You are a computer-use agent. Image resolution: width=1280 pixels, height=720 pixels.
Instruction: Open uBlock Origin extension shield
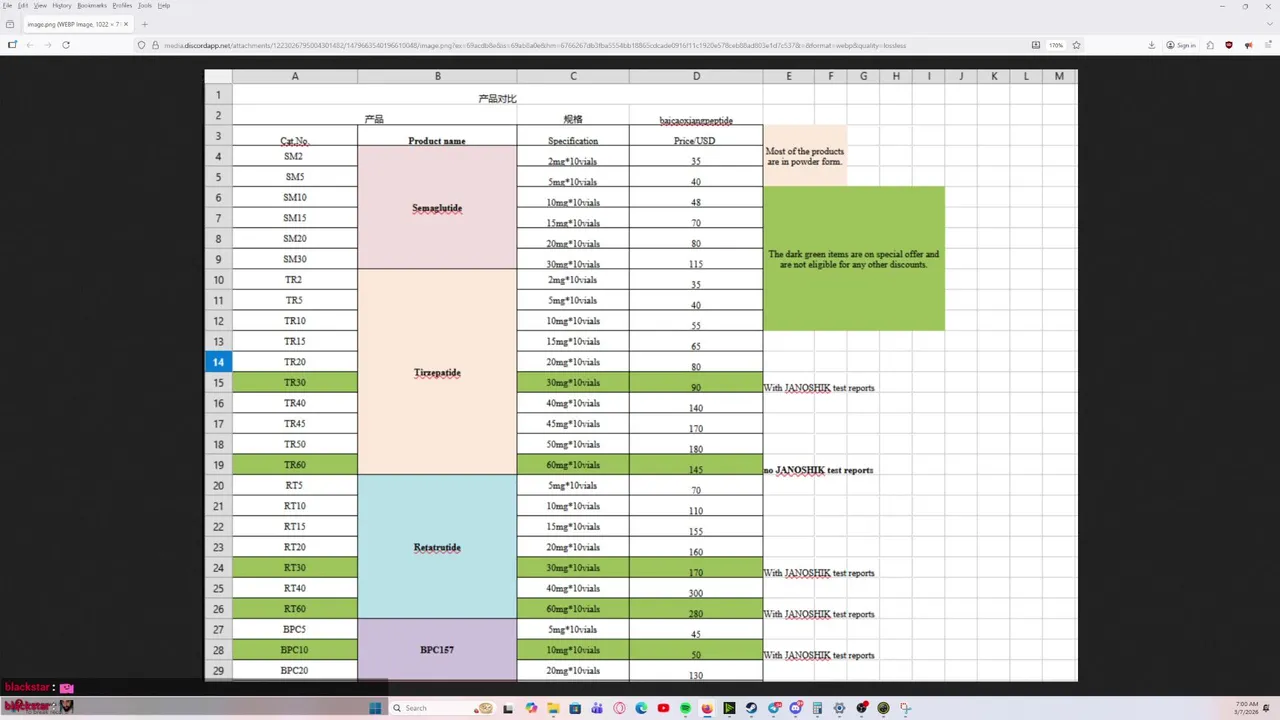[1229, 45]
